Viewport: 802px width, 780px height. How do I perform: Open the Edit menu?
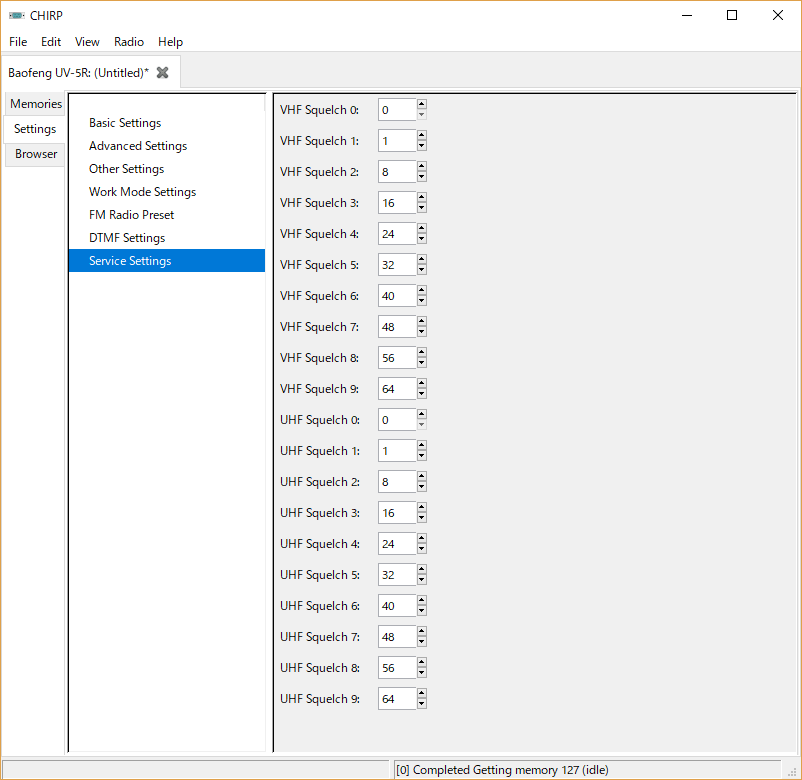click(51, 42)
